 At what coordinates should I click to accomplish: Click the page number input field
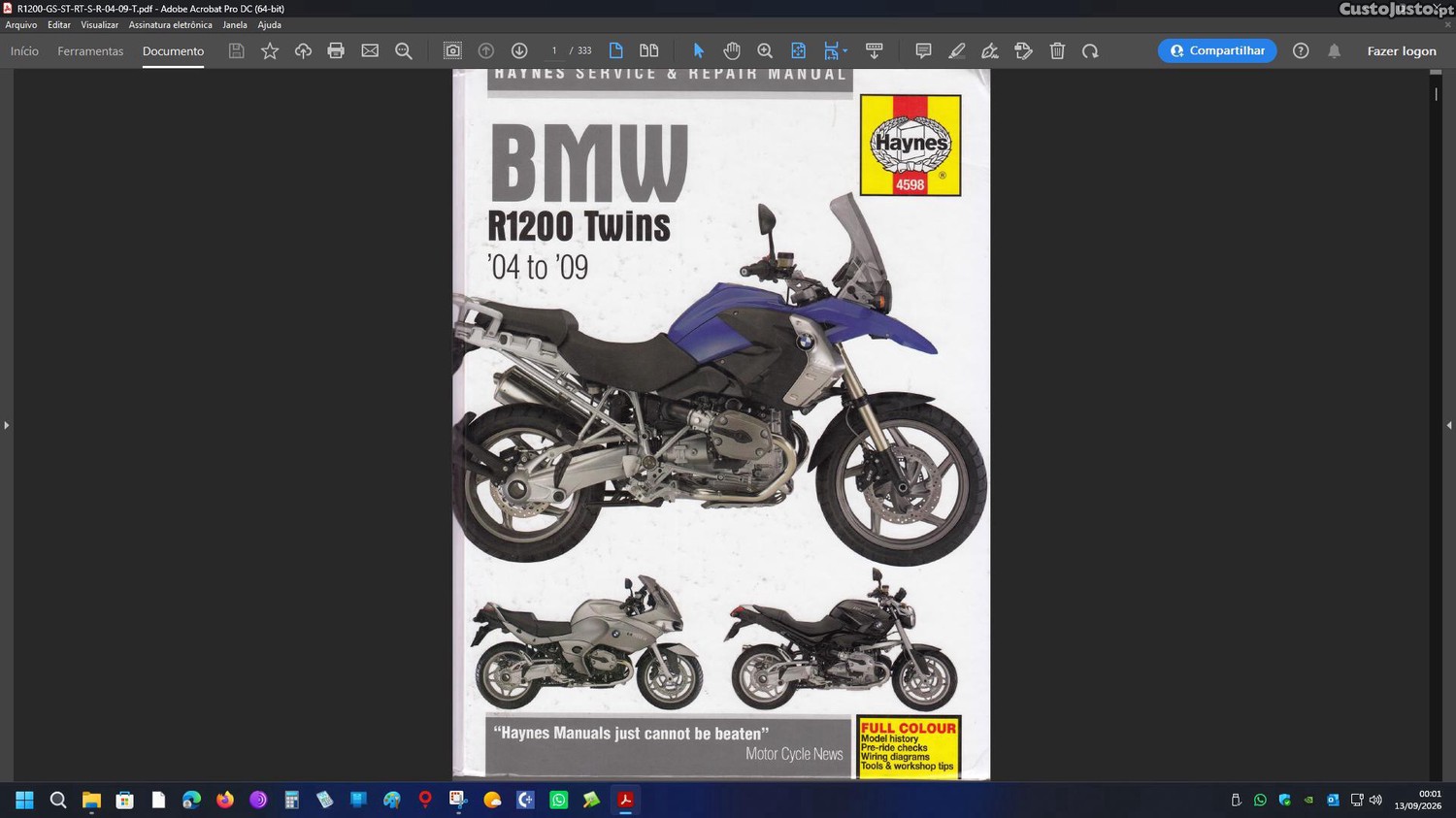coord(554,50)
